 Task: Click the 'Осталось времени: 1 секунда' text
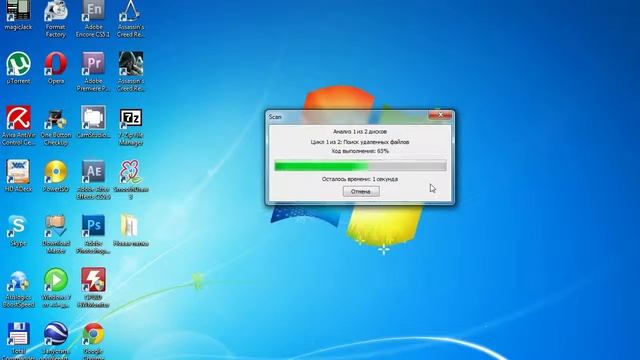(360, 179)
